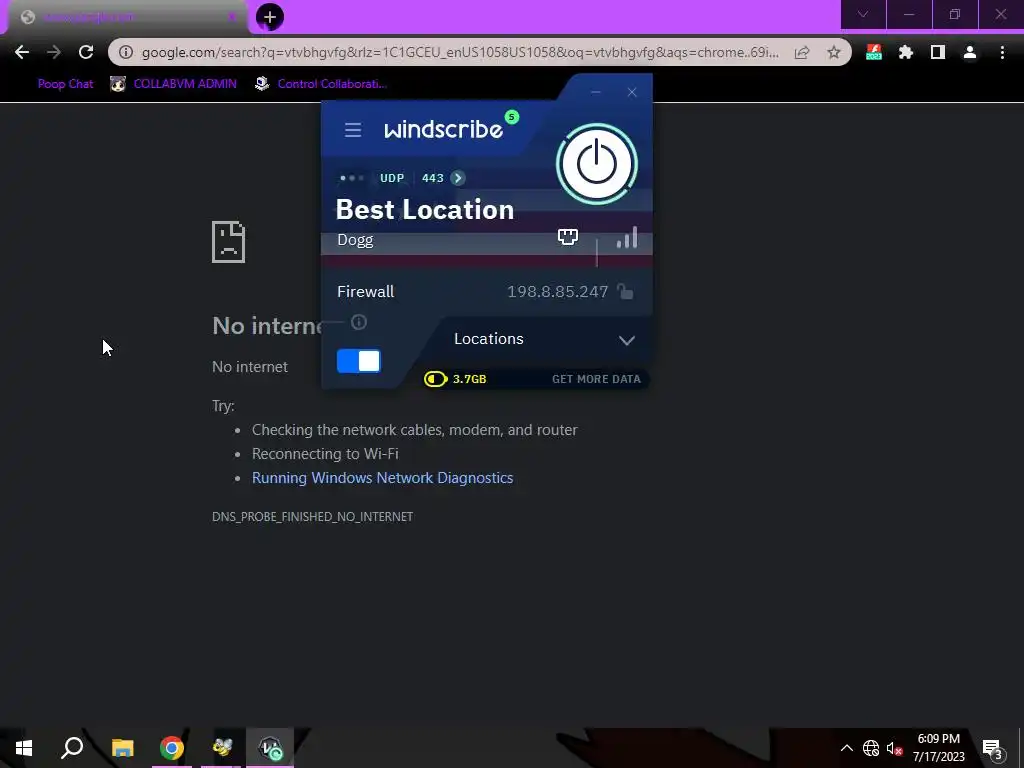
Task: Select the 443 port label
Action: (432, 178)
